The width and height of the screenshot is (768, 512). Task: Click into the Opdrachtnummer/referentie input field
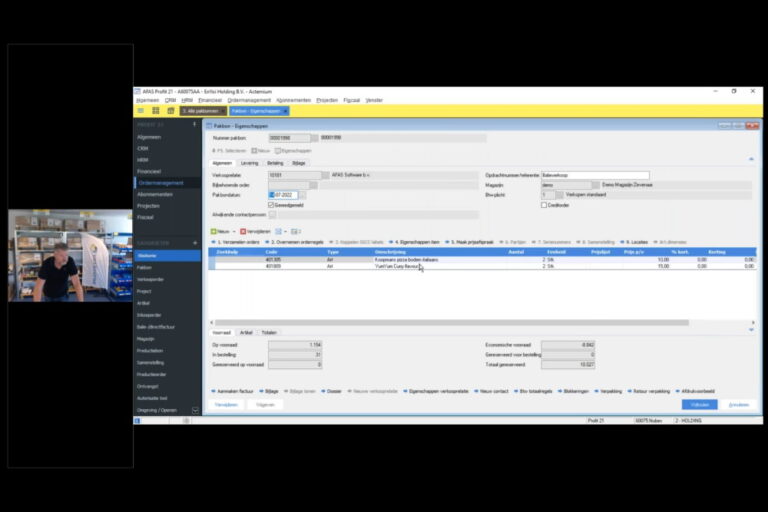point(595,175)
